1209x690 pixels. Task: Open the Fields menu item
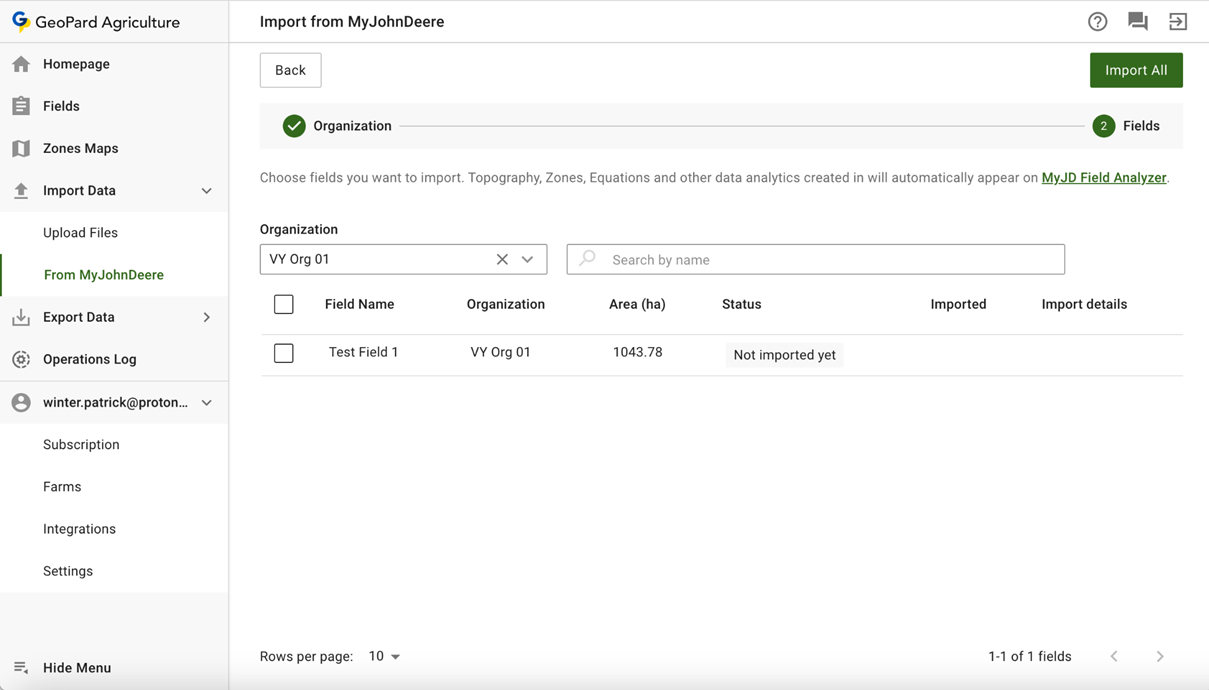(61, 106)
